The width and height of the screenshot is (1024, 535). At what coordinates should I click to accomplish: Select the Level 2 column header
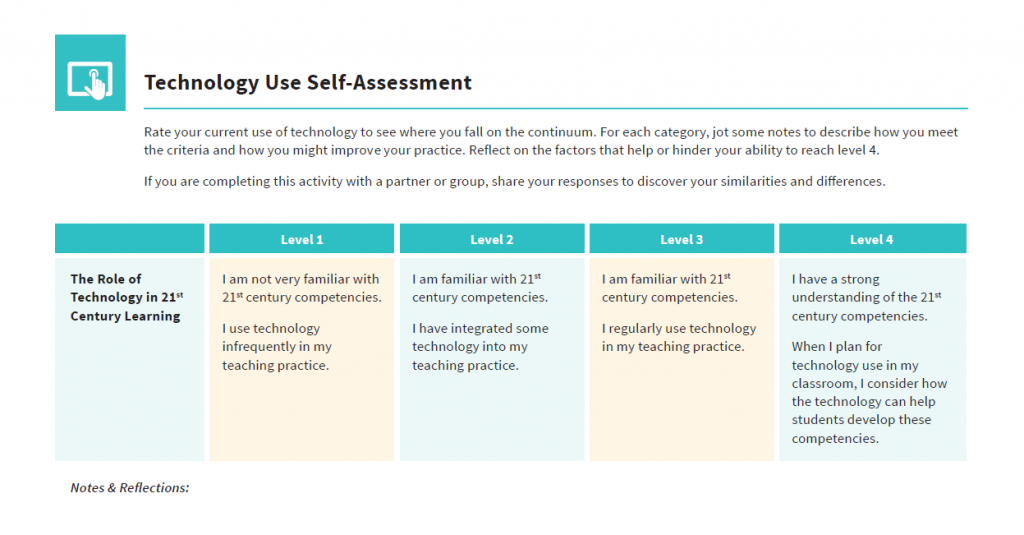pos(492,240)
